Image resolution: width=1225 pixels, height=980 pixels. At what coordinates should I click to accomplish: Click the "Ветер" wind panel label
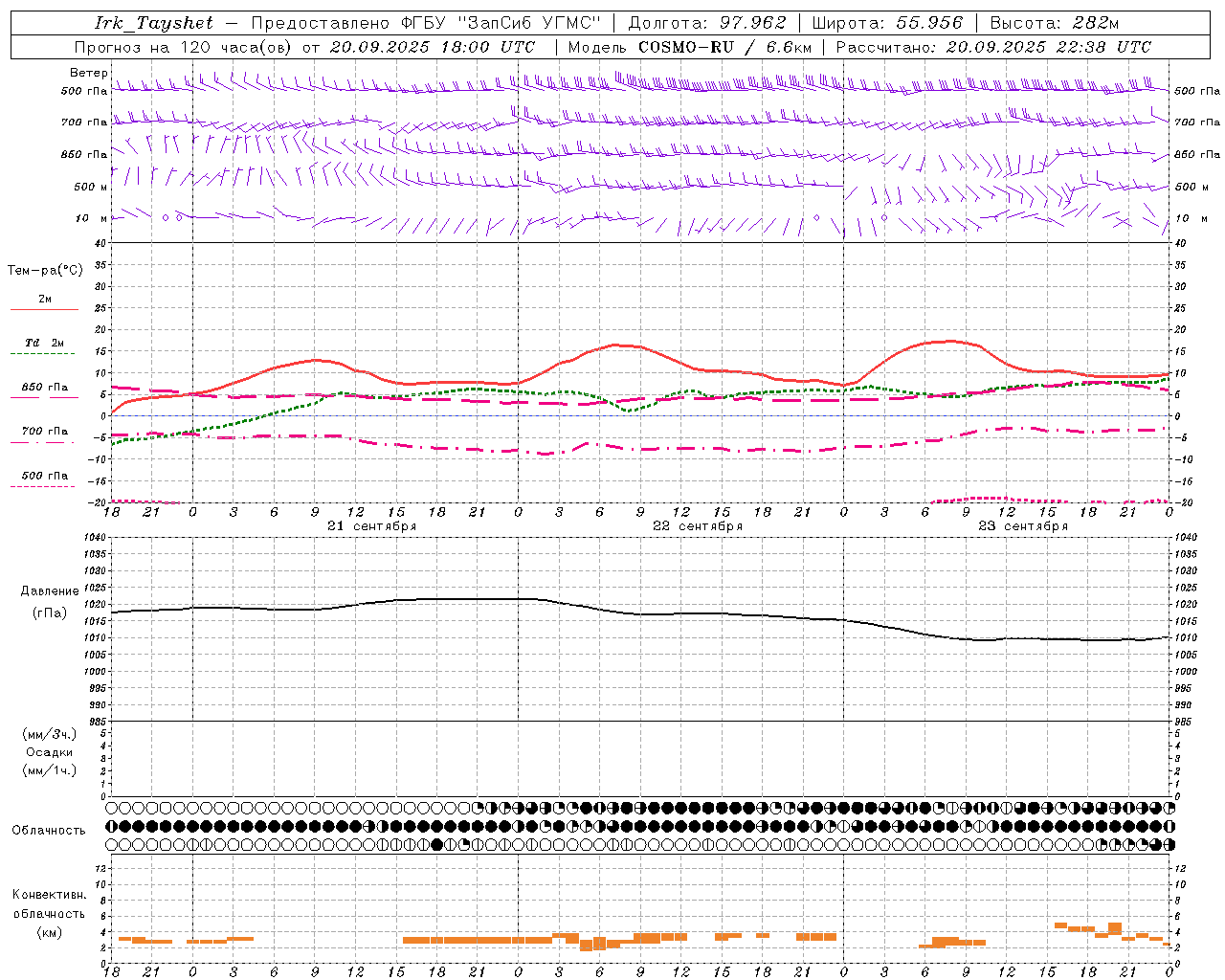click(88, 73)
